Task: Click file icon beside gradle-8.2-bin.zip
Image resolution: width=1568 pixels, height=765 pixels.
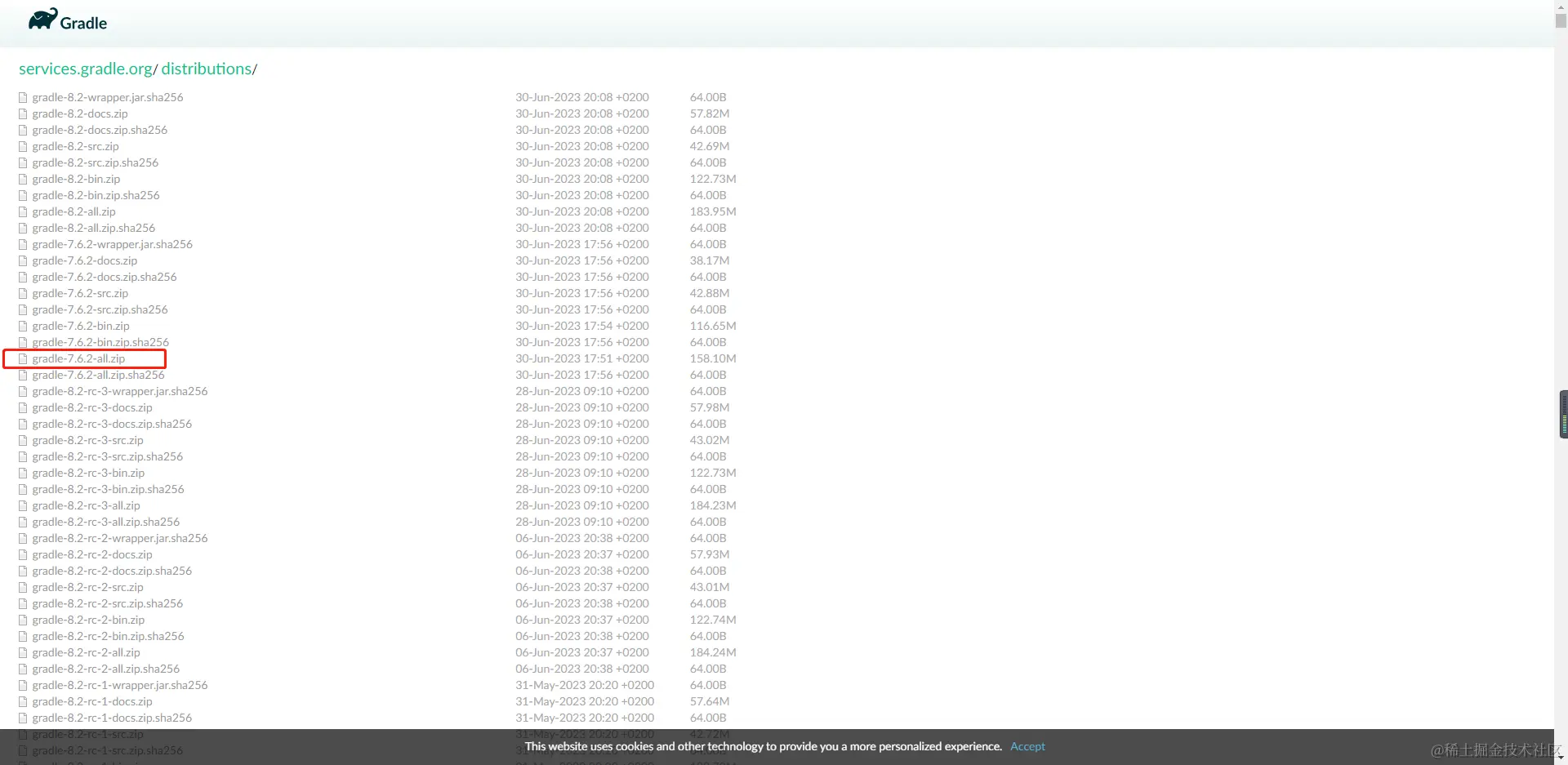Action: [23, 179]
